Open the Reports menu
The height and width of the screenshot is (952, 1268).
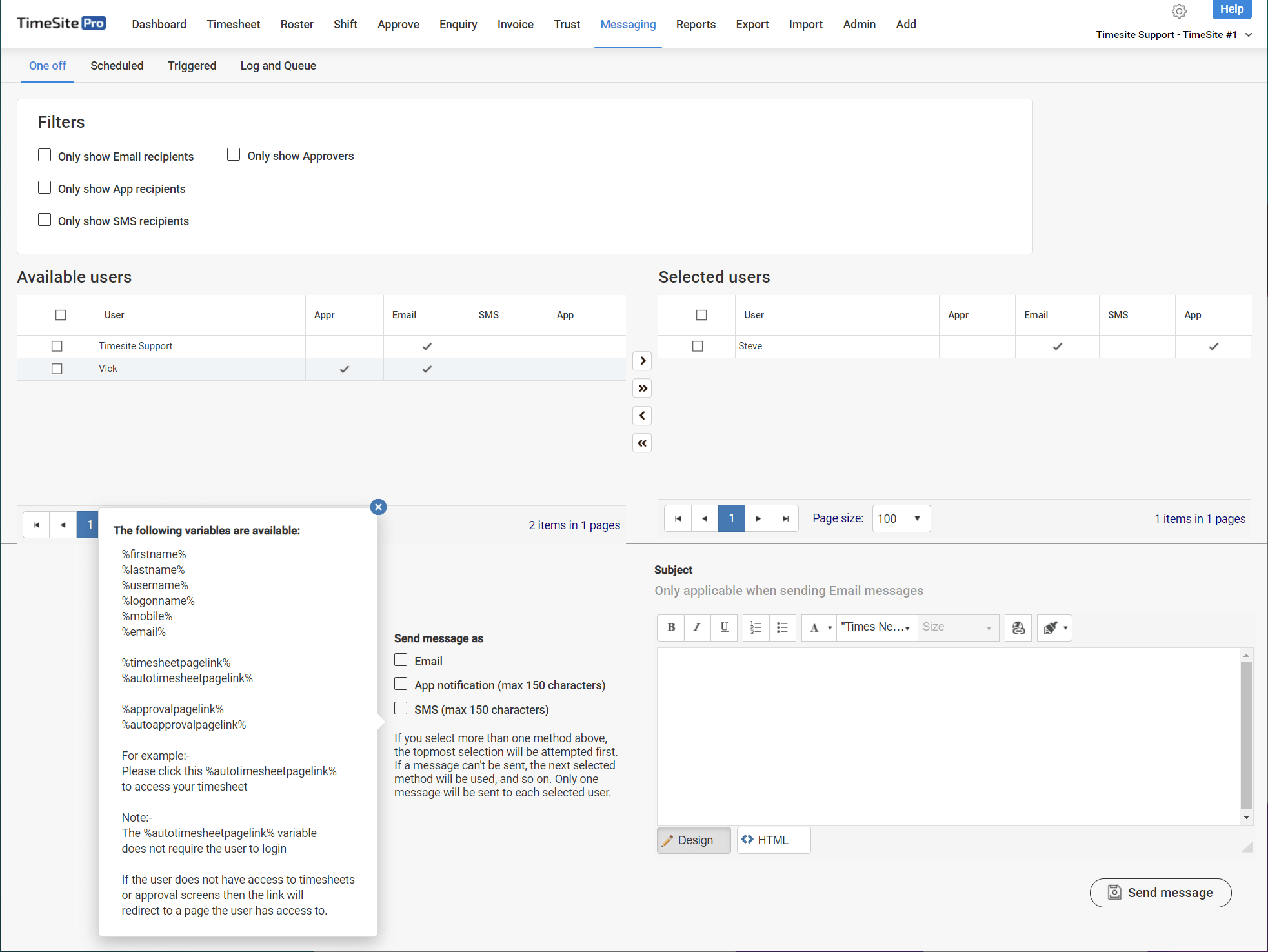coord(696,25)
